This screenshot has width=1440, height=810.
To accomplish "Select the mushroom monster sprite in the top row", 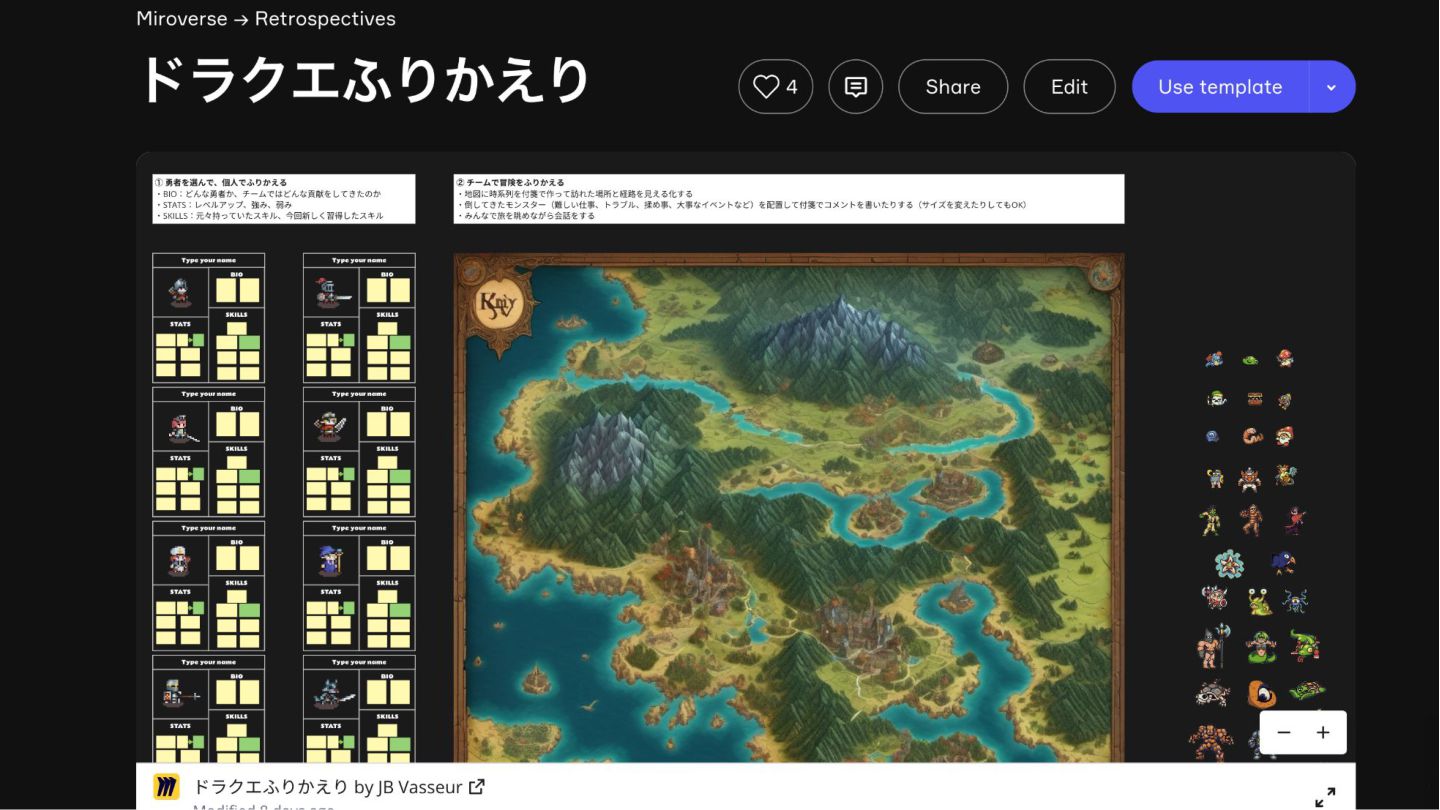I will 1286,358.
